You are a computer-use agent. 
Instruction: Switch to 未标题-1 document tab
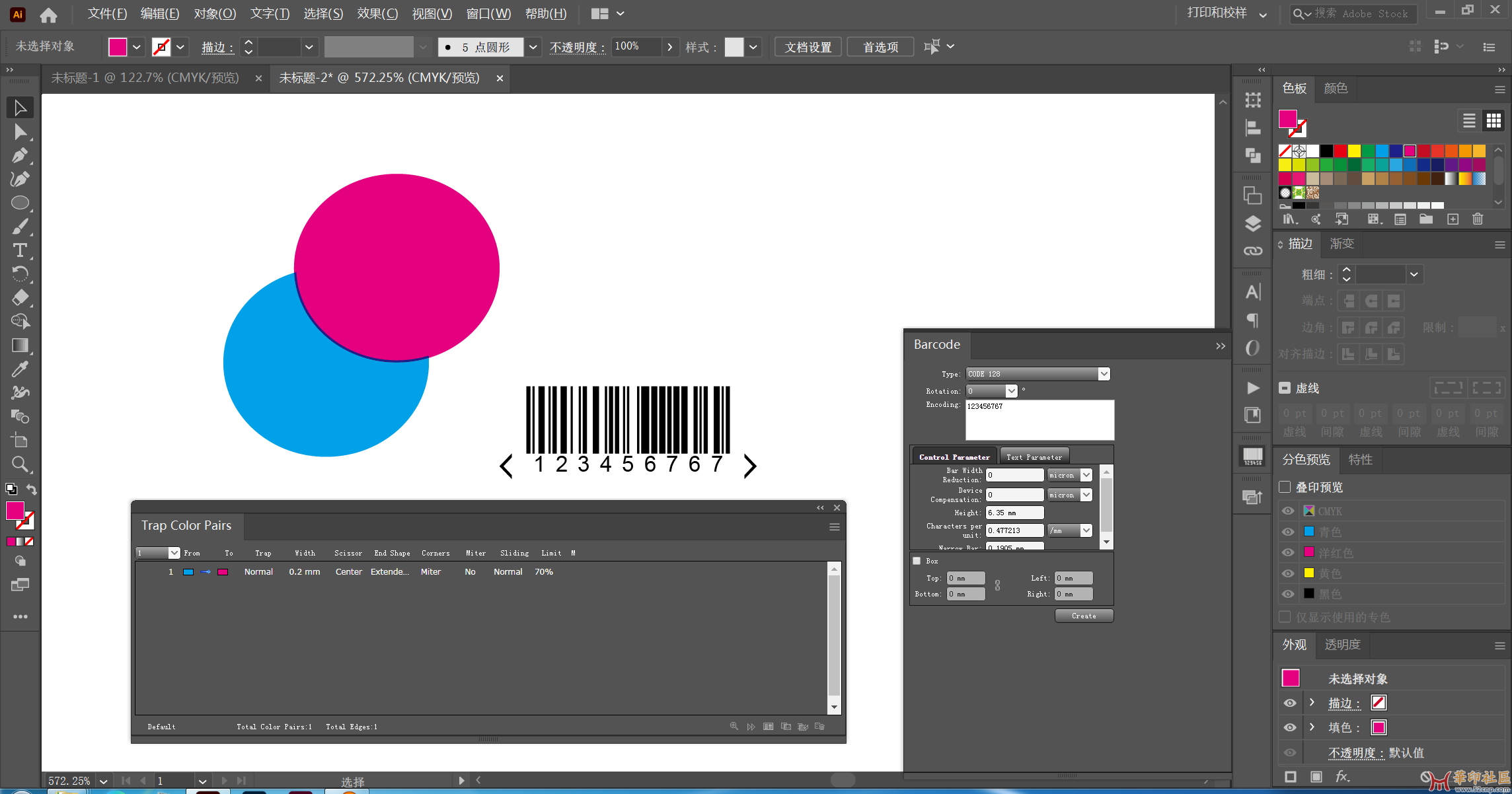145,78
